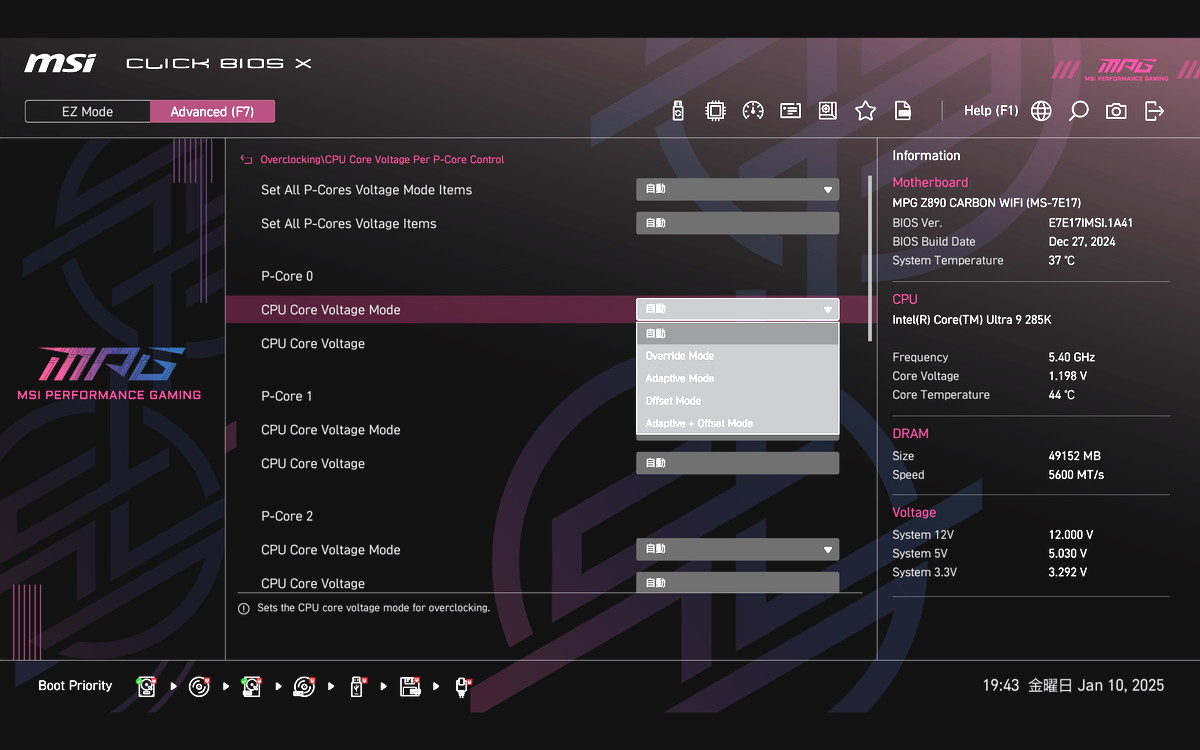Viewport: 1200px width, 750px height.
Task: Select the USB key boot device icon
Action: (357, 686)
